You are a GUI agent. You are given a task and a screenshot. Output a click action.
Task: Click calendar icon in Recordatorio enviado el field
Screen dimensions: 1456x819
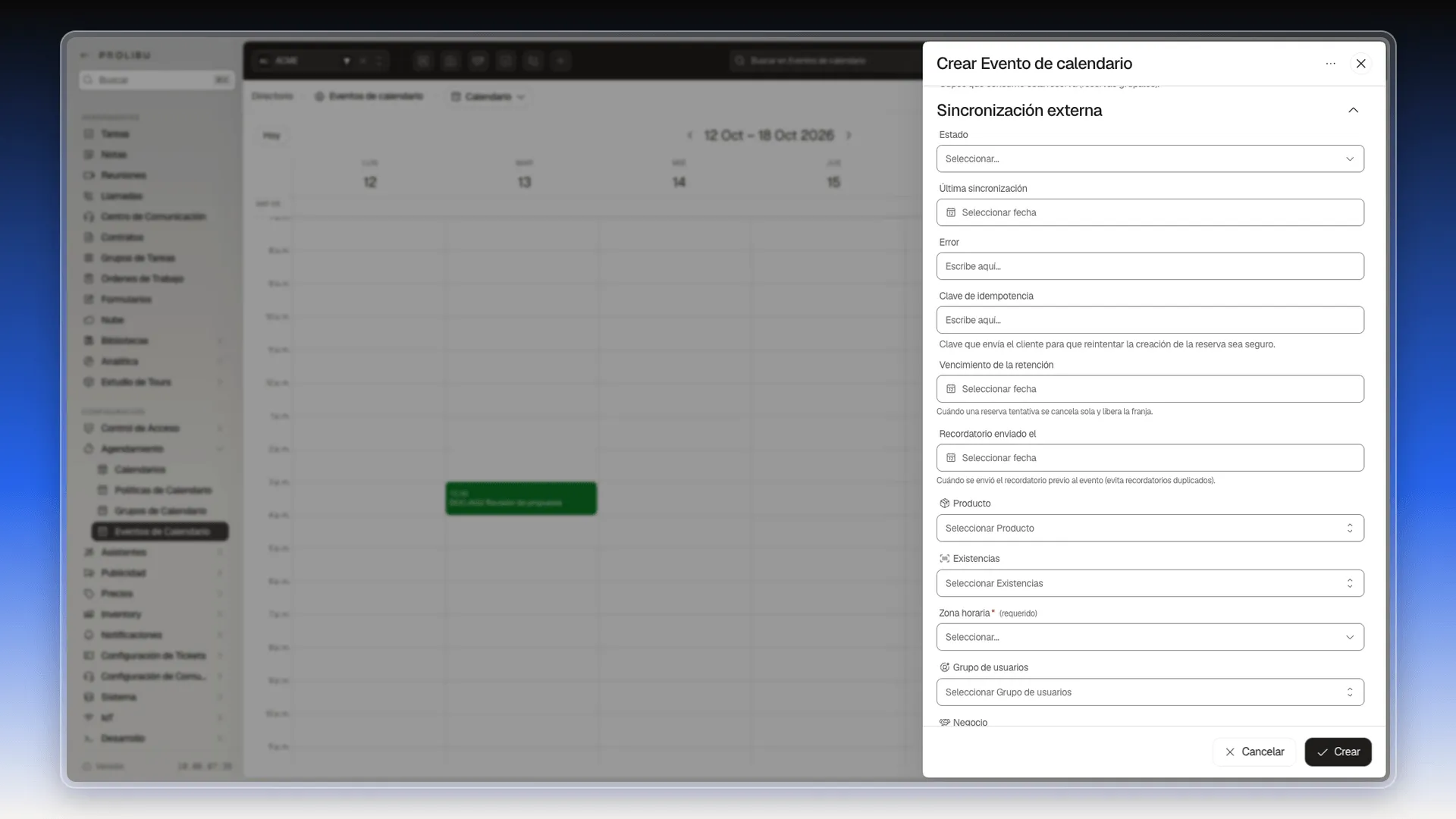point(951,458)
